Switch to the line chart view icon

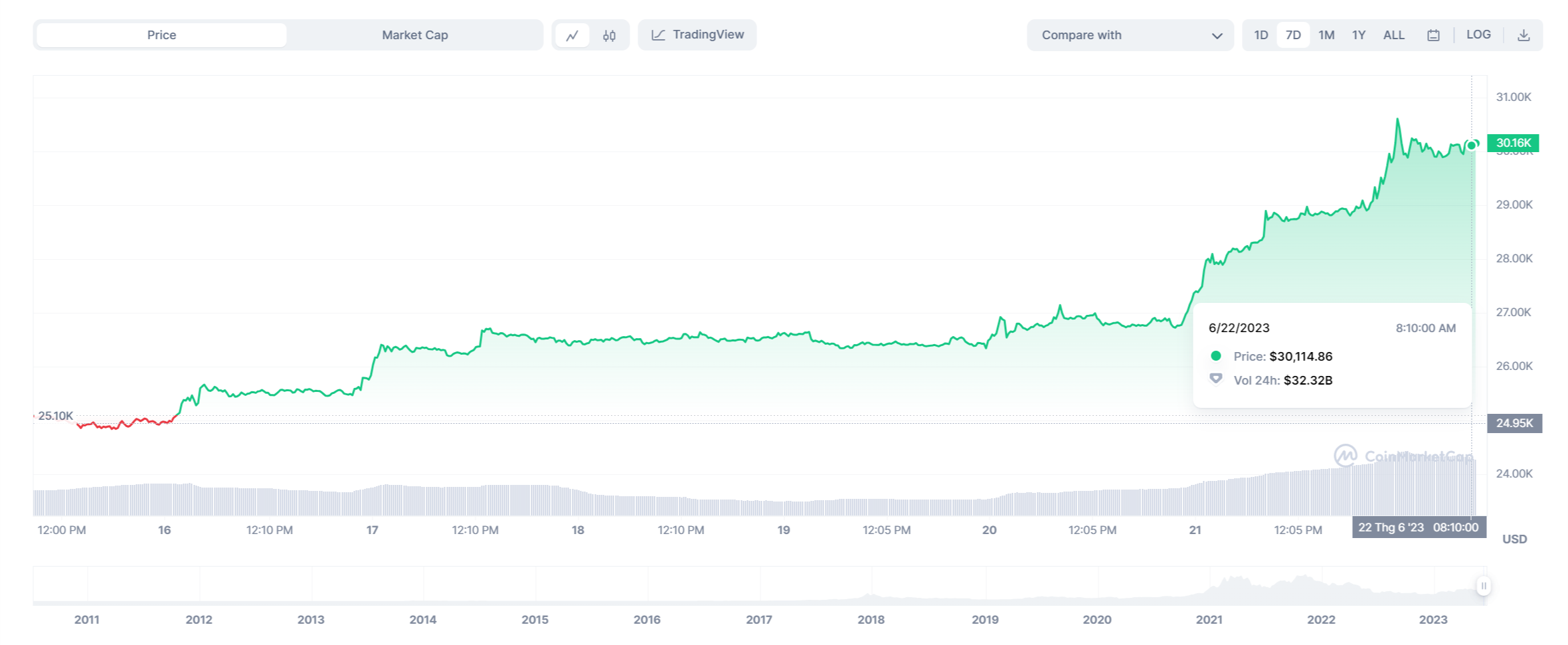tap(572, 35)
